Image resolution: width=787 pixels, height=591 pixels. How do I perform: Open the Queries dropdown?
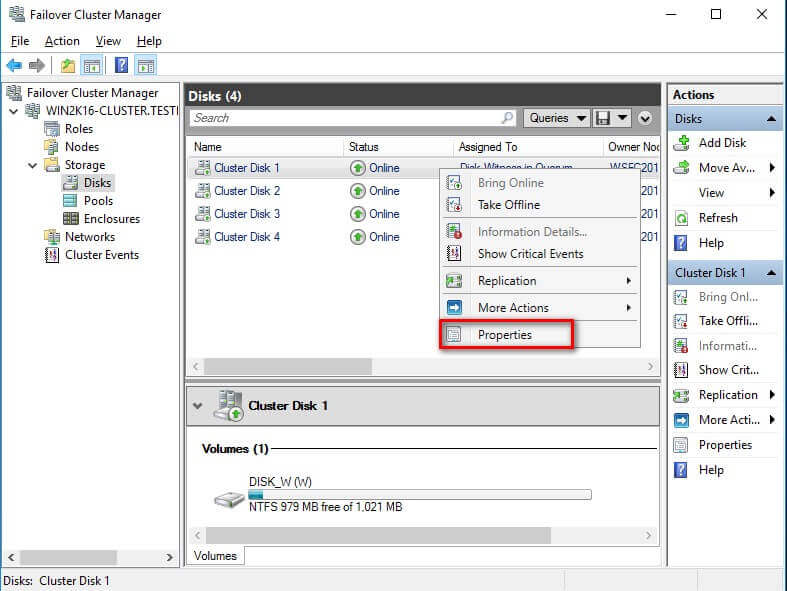[x=556, y=118]
